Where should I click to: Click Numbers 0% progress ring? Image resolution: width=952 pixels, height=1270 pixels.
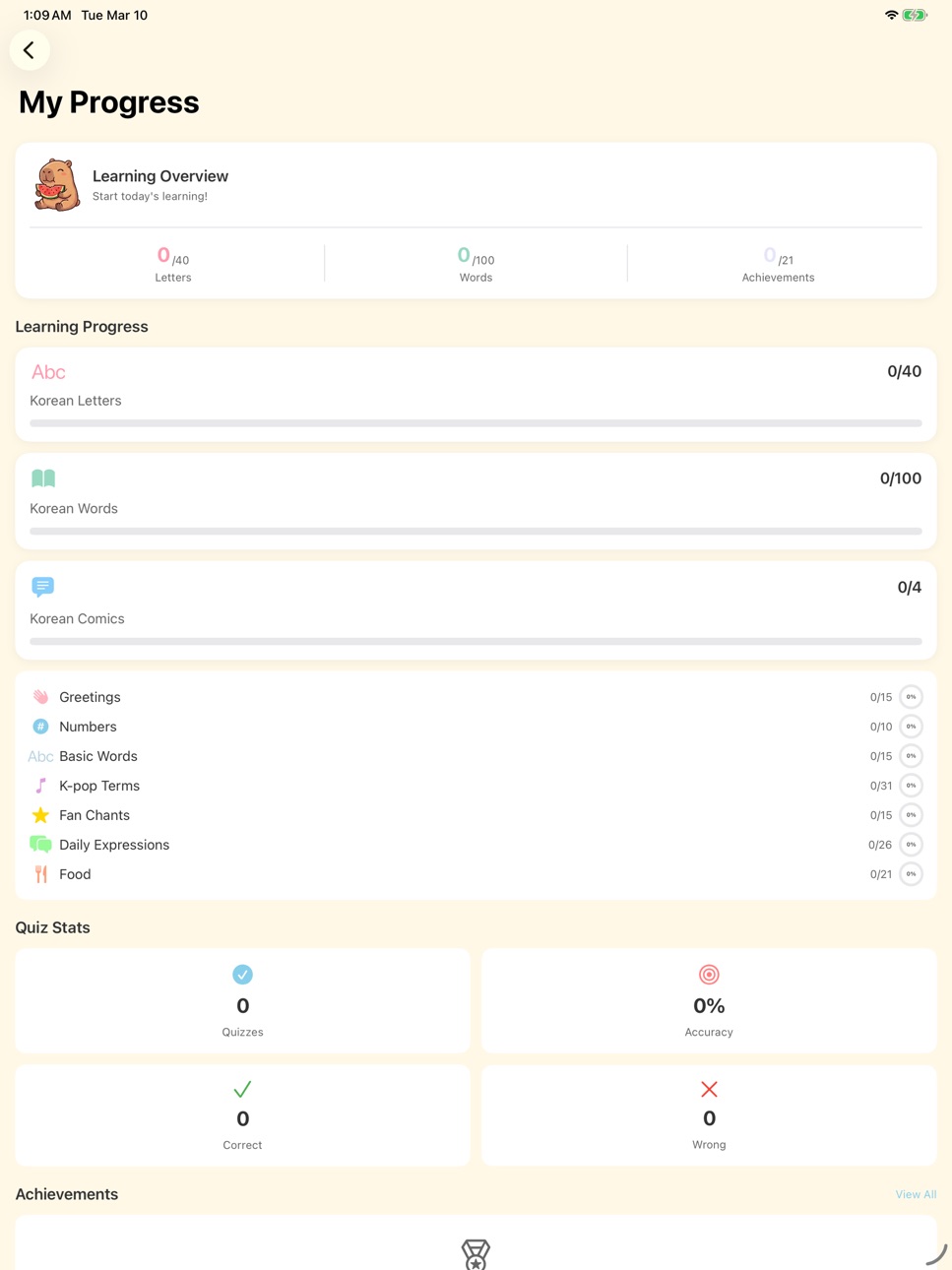[912, 727]
